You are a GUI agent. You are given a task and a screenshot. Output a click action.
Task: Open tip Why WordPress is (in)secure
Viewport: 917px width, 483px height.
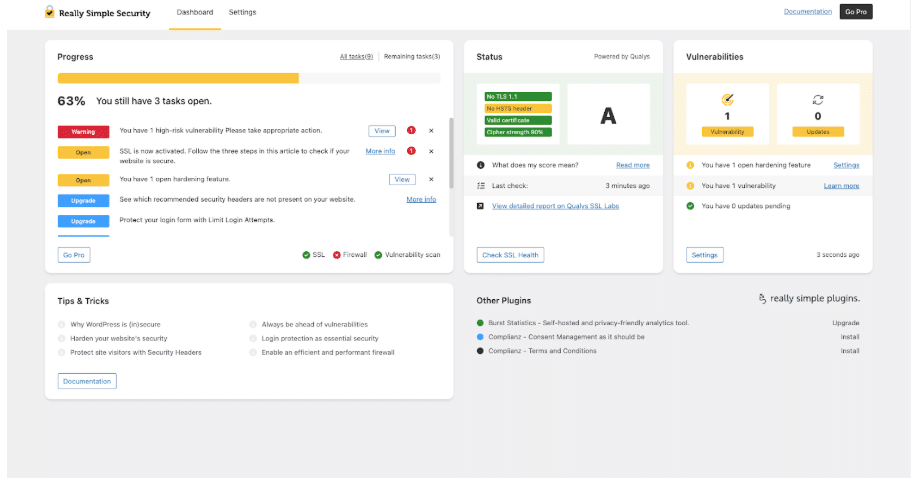pyautogui.click(x=115, y=325)
